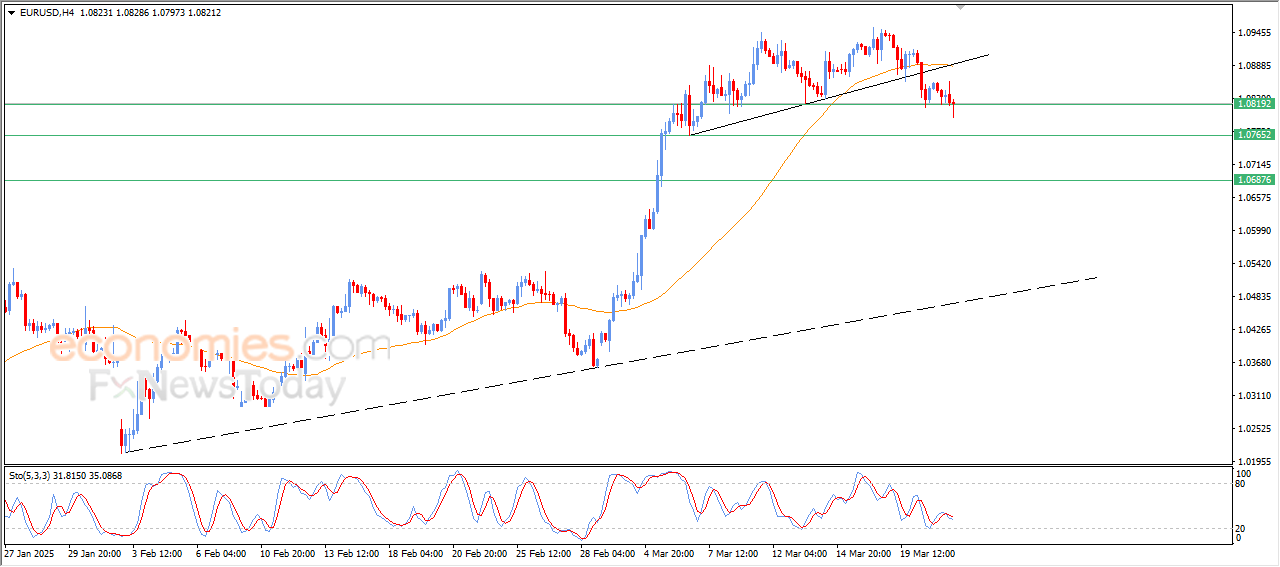Viewport: 1280px width, 567px height.
Task: Open the small triangle menu beside EURUSD,H4
Action: (x=11, y=12)
